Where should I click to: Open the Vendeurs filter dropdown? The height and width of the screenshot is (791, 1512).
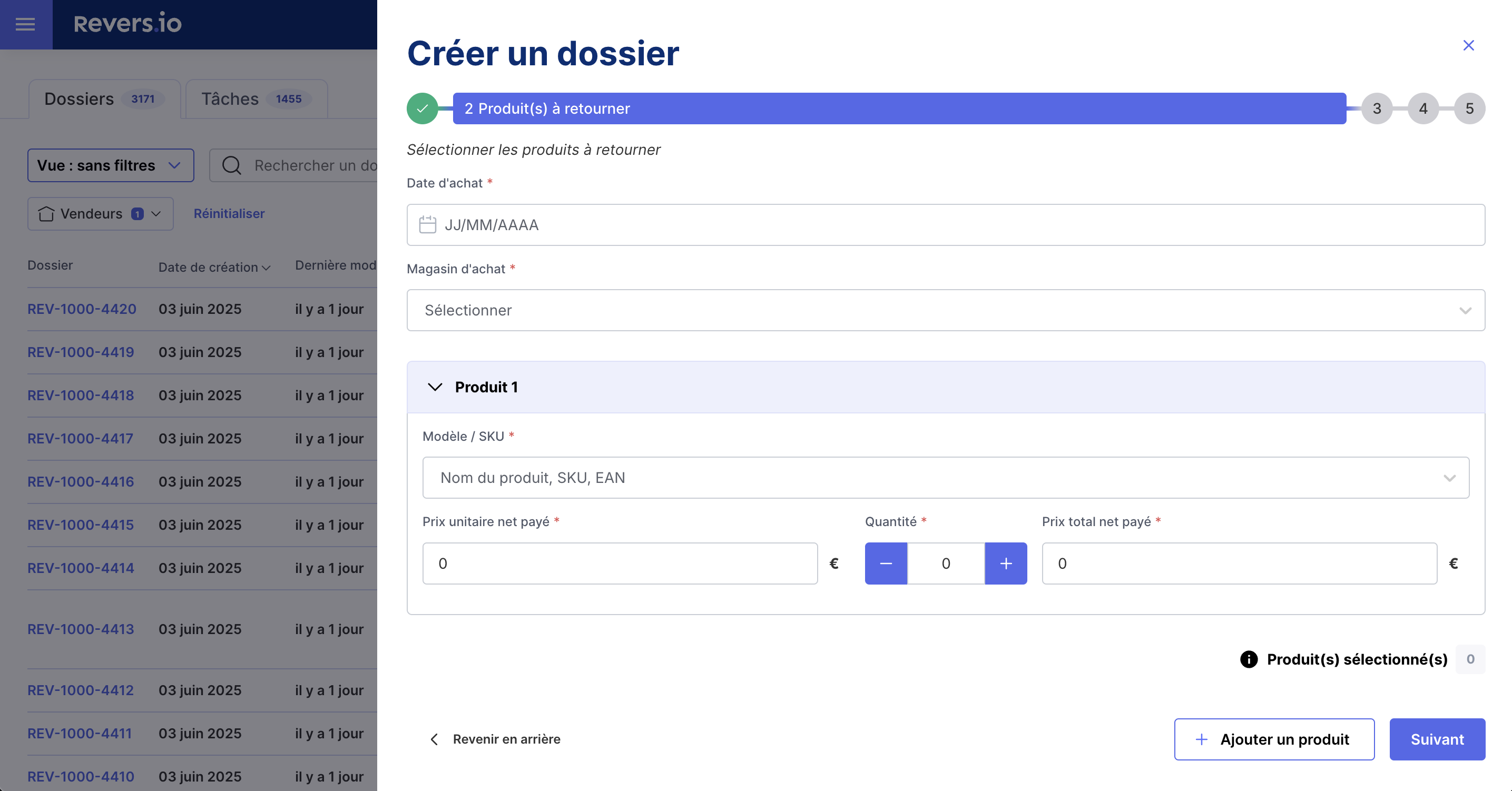click(x=101, y=214)
